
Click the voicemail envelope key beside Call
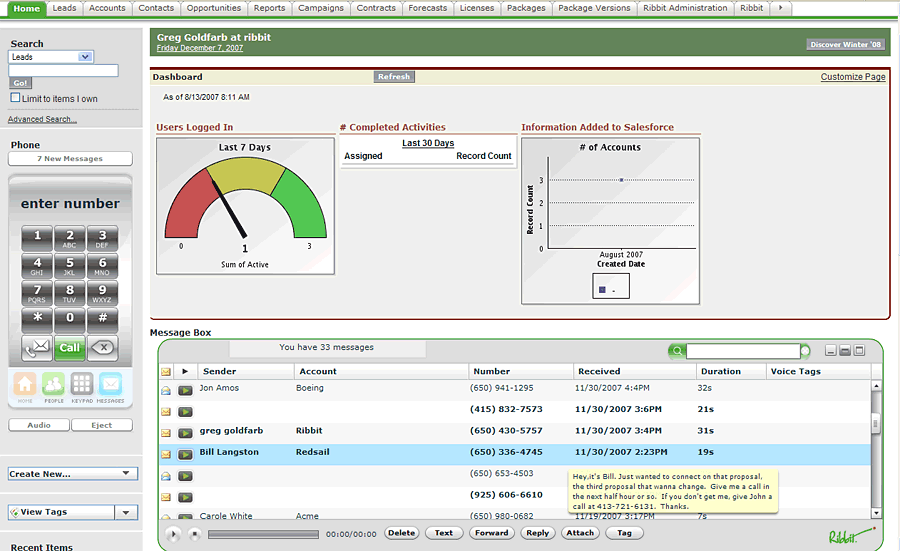[37, 348]
